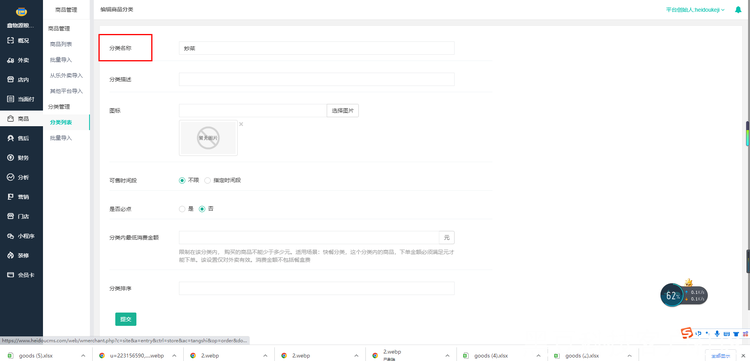Click the Sogou toolbar microphone icon

click(x=717, y=333)
